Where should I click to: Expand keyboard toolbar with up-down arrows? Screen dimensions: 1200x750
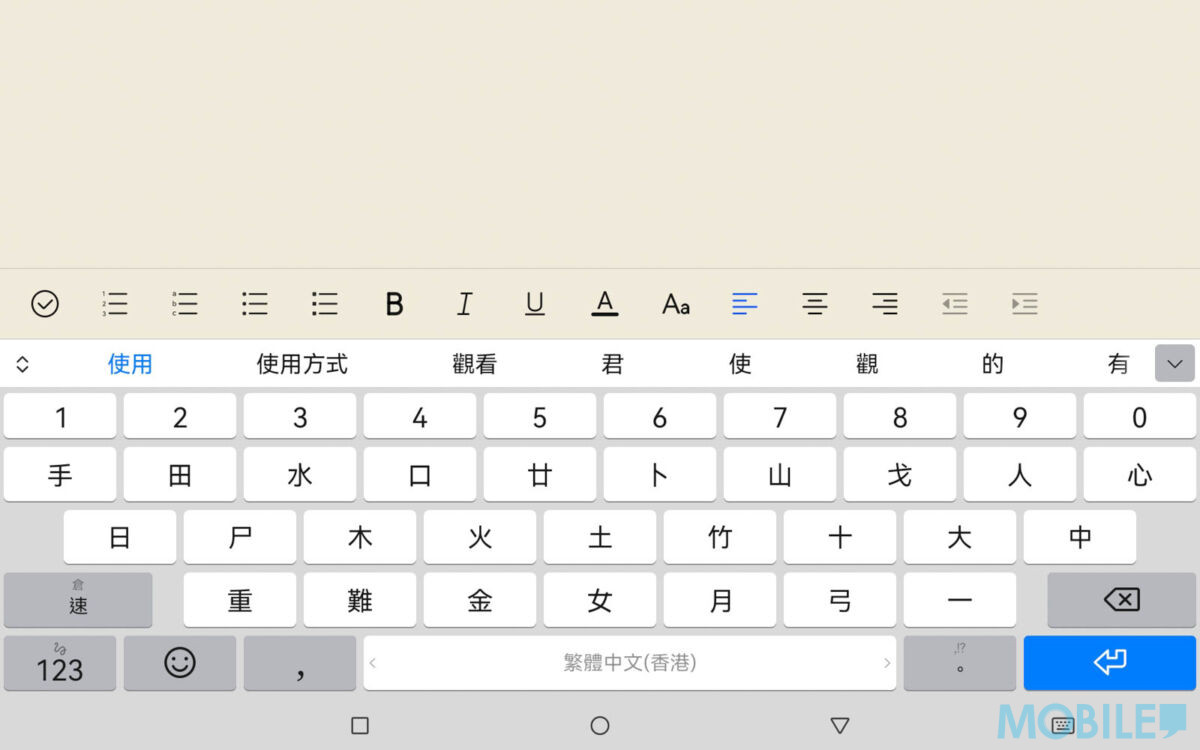coord(22,364)
